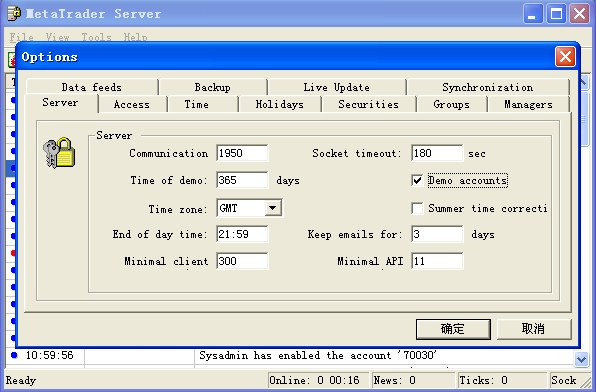Click the Time of demo days field
This screenshot has width=596, height=392.
pyautogui.click(x=242, y=180)
